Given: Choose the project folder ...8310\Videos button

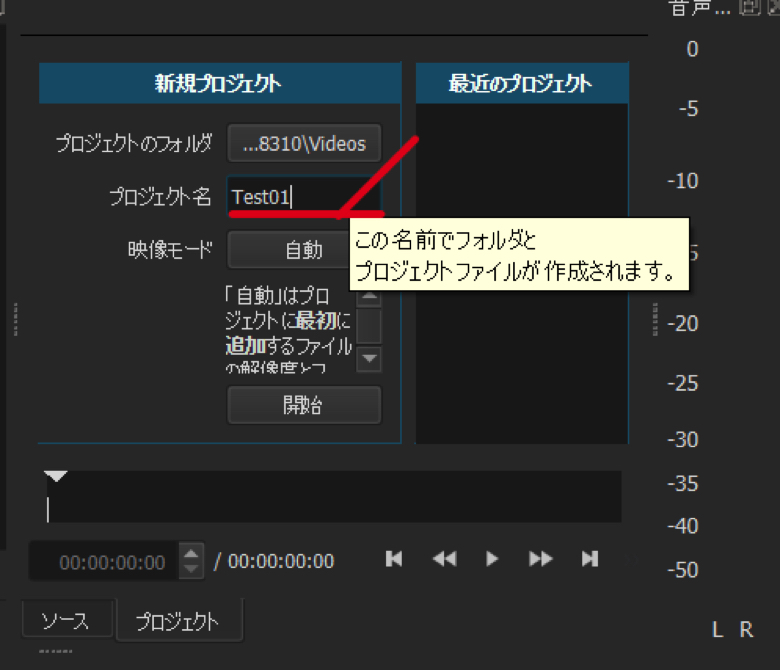Looking at the screenshot, I should tap(304, 143).
